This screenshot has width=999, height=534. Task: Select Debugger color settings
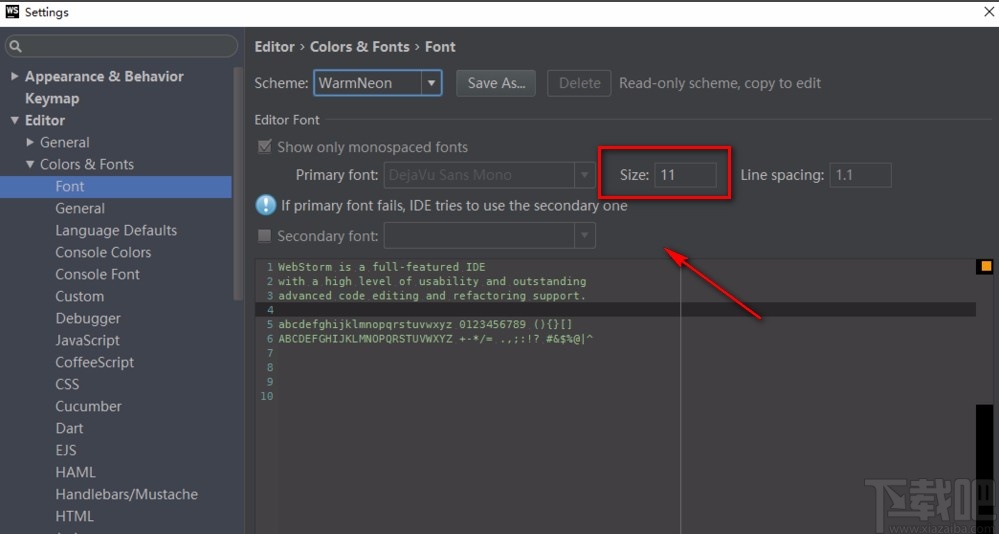(88, 319)
